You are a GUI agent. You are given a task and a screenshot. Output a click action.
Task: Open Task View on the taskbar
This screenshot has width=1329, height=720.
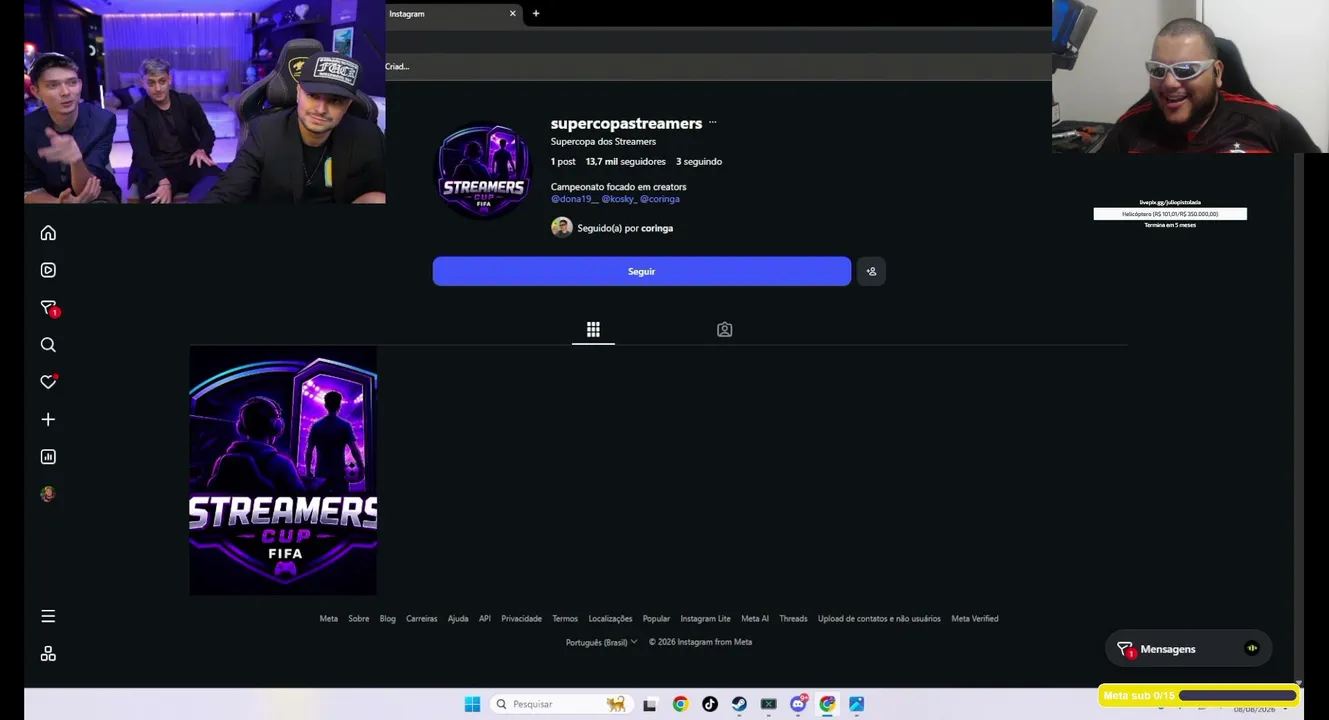click(x=650, y=704)
